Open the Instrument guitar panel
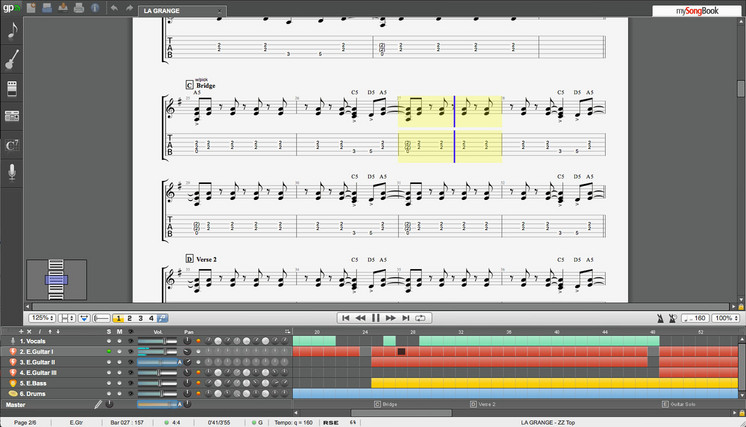 point(12,59)
